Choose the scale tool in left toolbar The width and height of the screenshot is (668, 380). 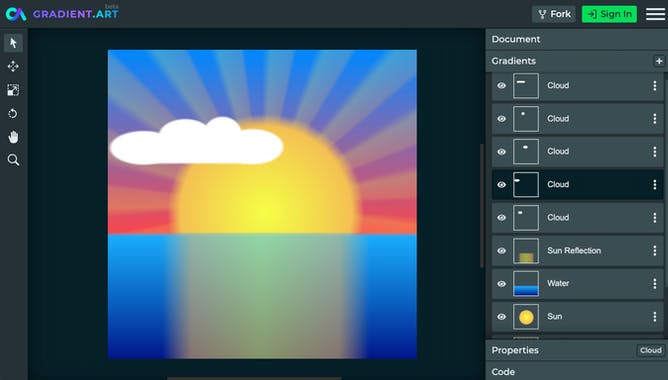point(13,90)
